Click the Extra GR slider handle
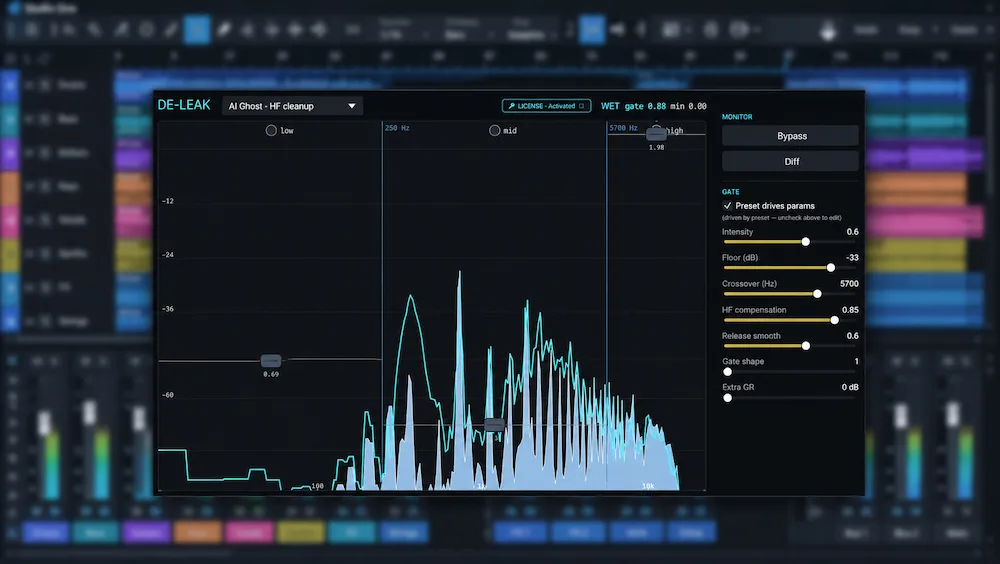Screen dimensions: 1000x564 728,398
